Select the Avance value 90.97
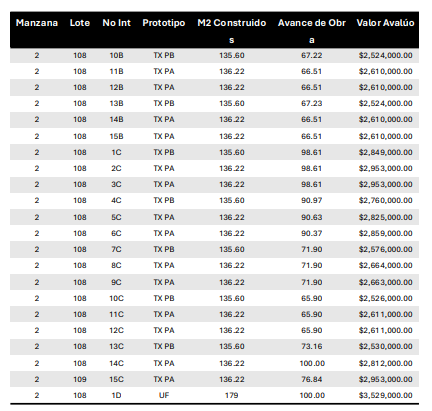 [312, 200]
